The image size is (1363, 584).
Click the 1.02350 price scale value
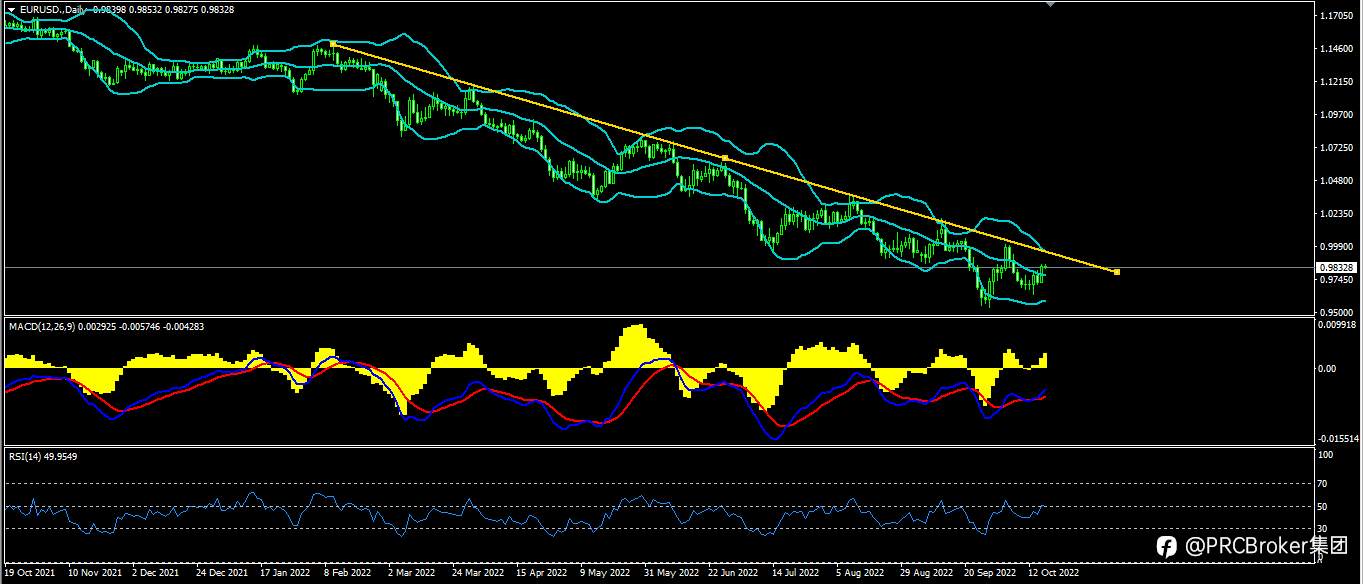(1336, 214)
